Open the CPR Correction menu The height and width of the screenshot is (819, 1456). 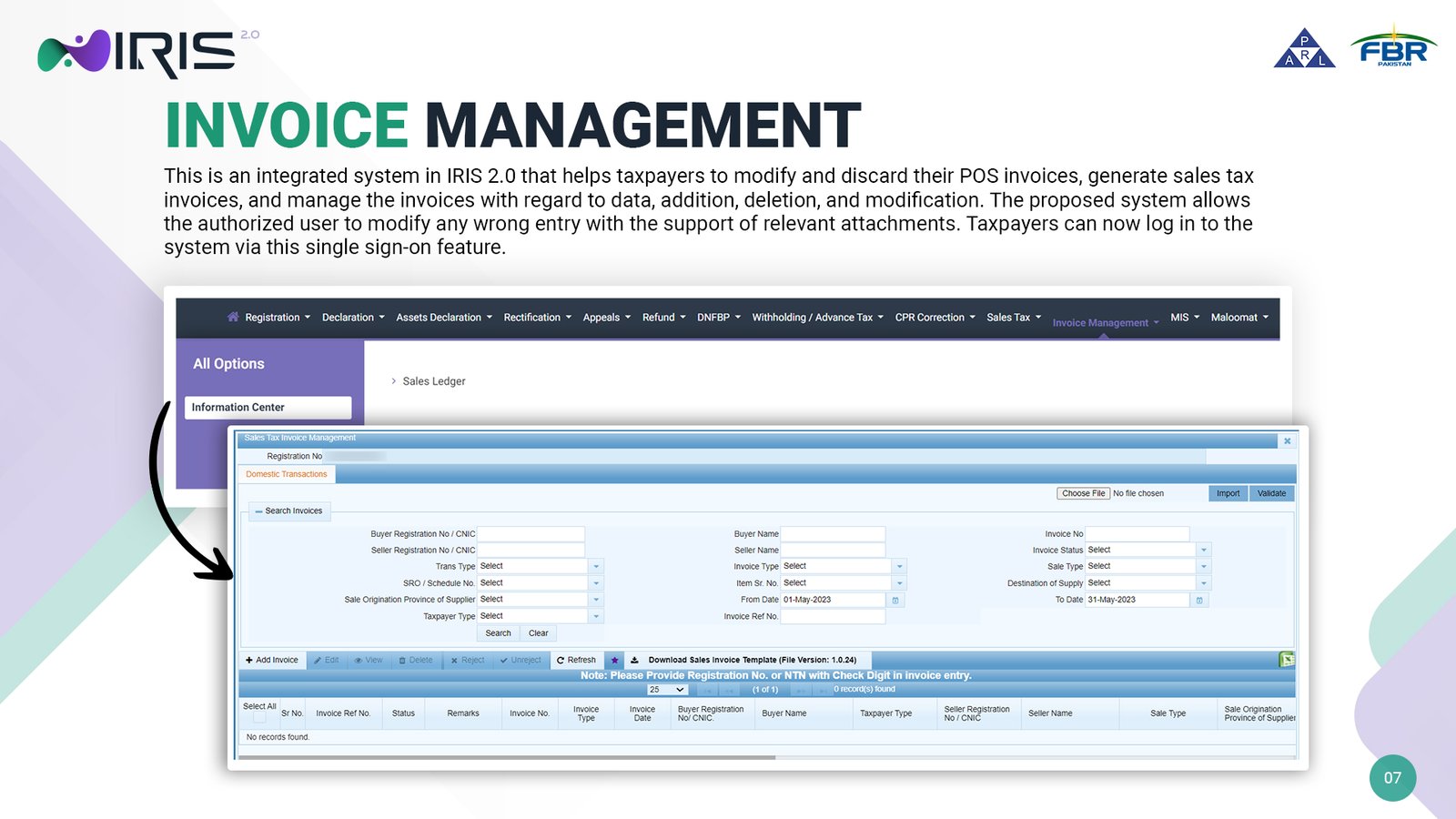[935, 318]
